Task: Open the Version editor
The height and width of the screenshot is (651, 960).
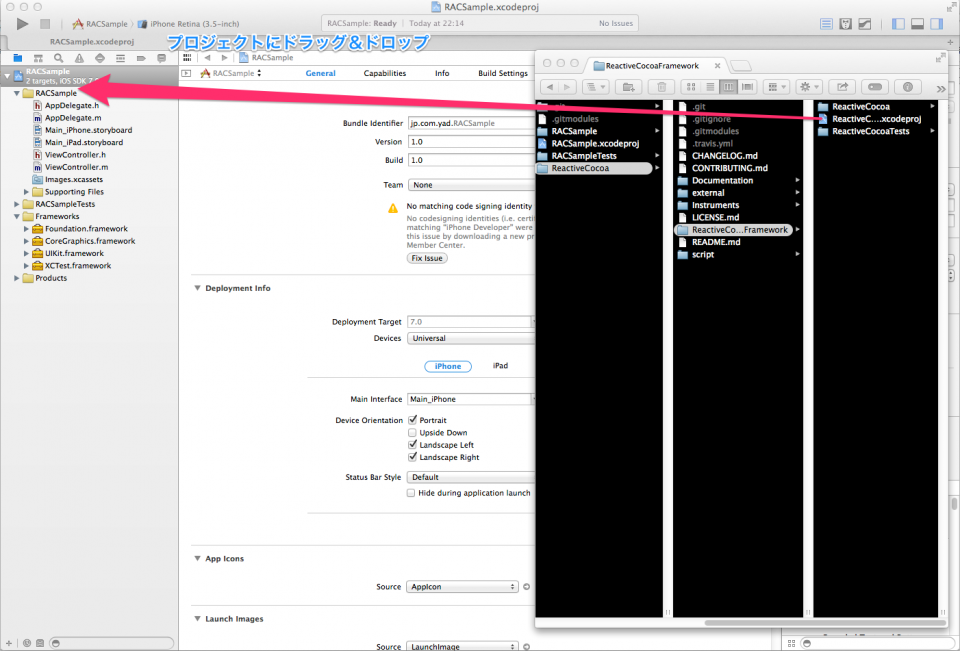Action: point(865,23)
